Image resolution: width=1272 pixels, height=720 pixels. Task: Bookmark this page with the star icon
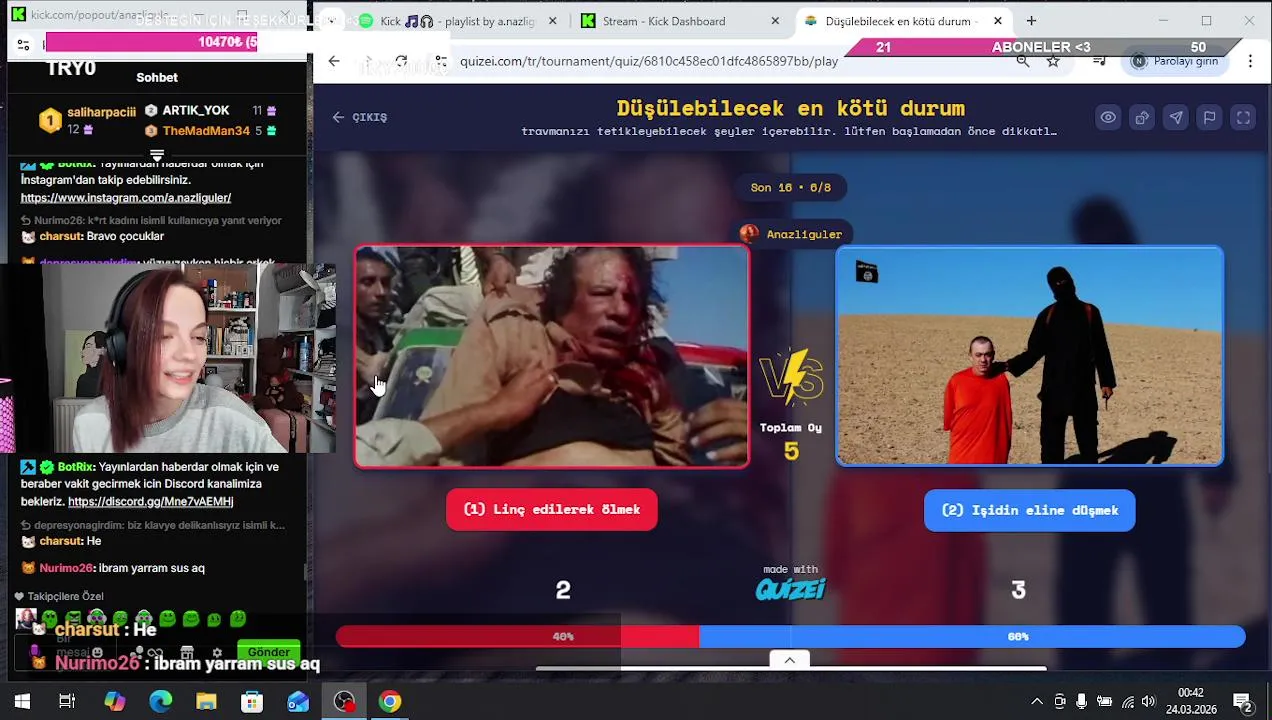[x=1053, y=61]
